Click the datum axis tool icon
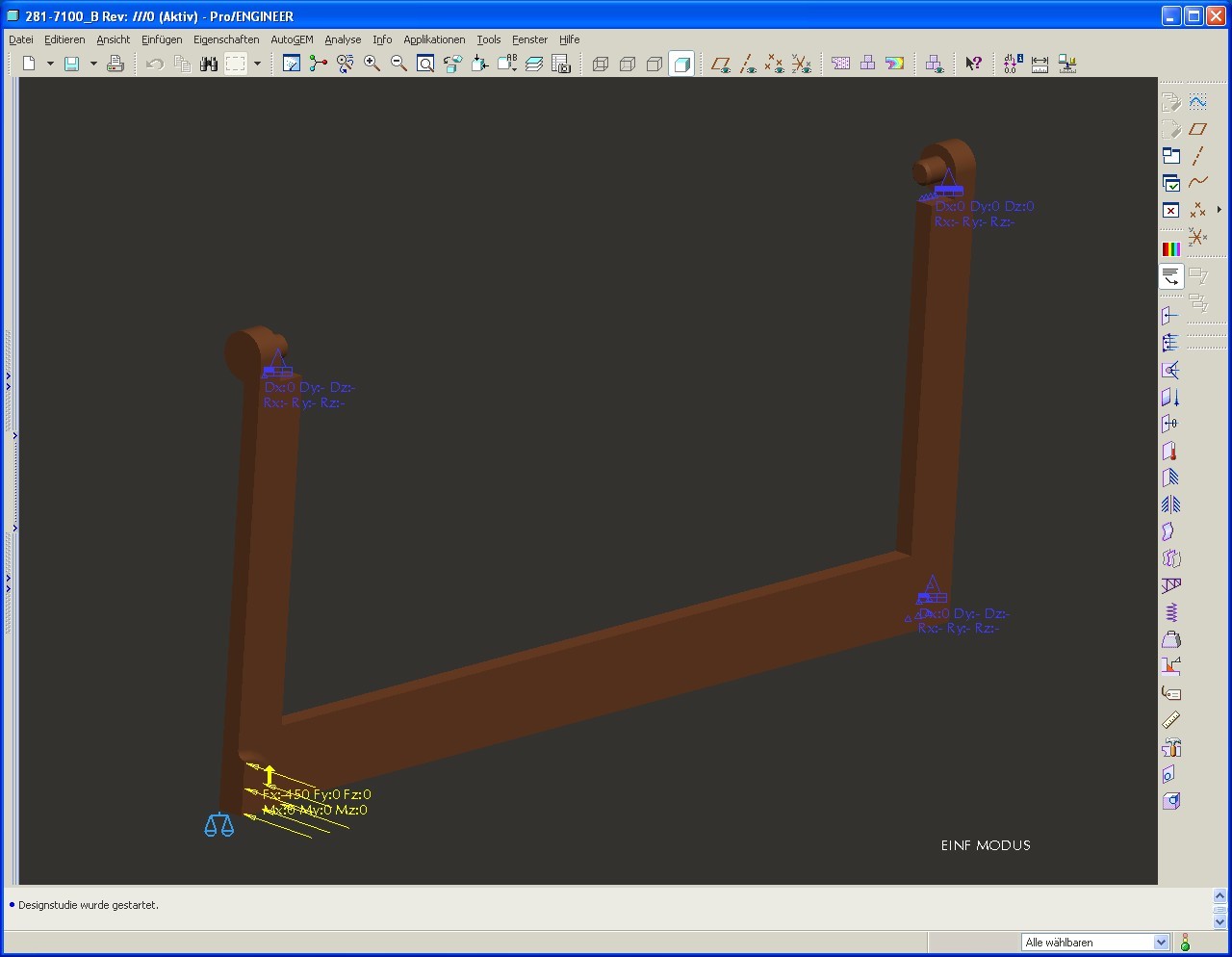Image resolution: width=1232 pixels, height=957 pixels. [1197, 156]
